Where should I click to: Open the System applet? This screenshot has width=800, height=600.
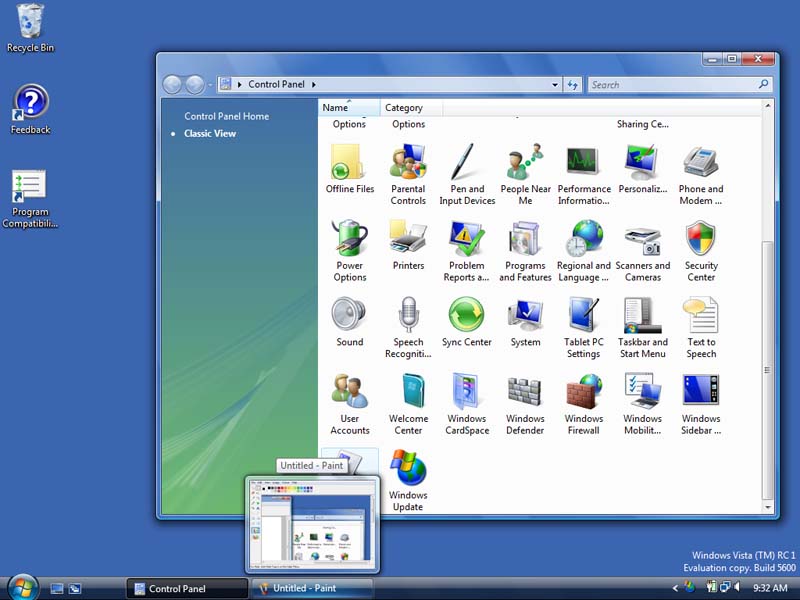pos(526,322)
